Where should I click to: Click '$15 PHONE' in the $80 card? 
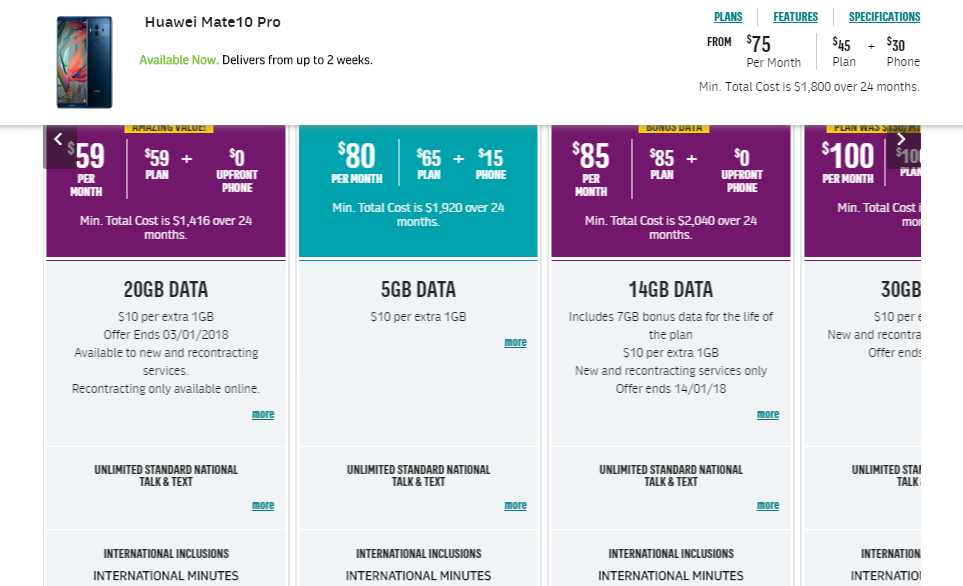tap(491, 164)
